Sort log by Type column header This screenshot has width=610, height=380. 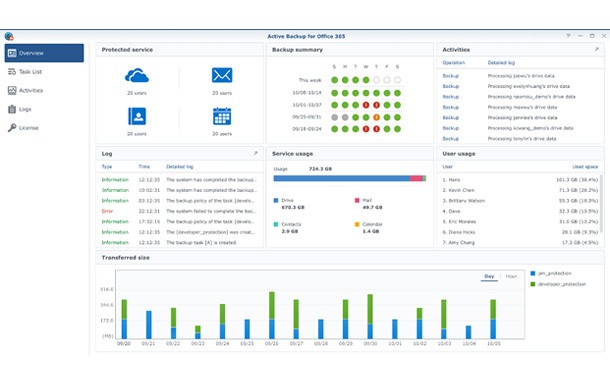[x=107, y=166]
